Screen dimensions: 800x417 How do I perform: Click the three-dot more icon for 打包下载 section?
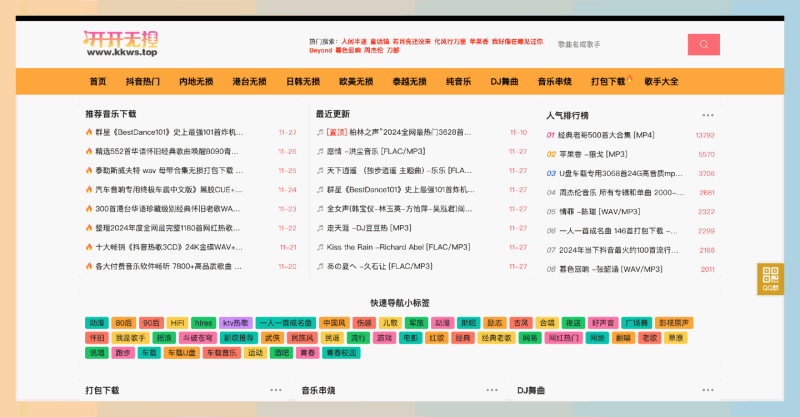(276, 390)
